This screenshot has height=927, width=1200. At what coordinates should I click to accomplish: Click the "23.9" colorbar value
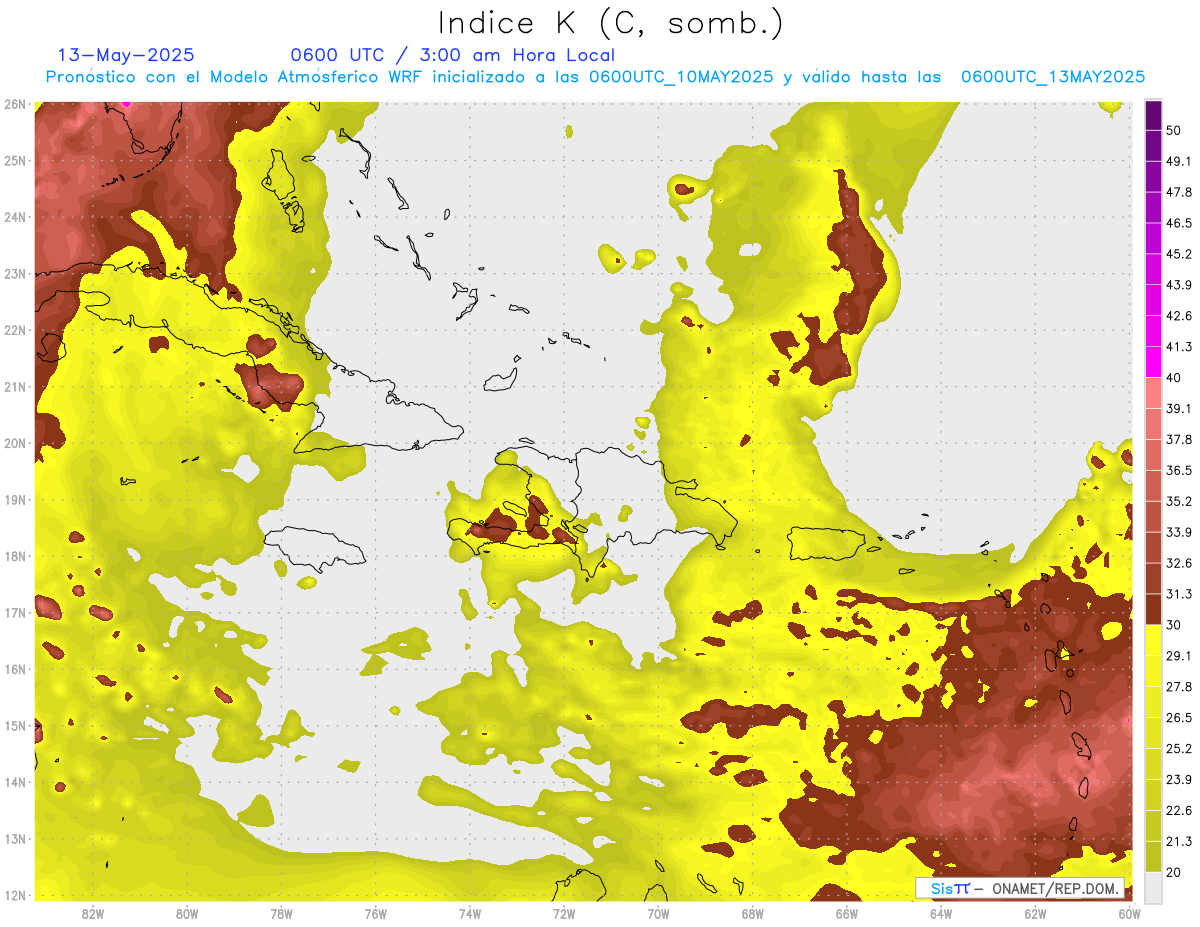coord(1179,780)
